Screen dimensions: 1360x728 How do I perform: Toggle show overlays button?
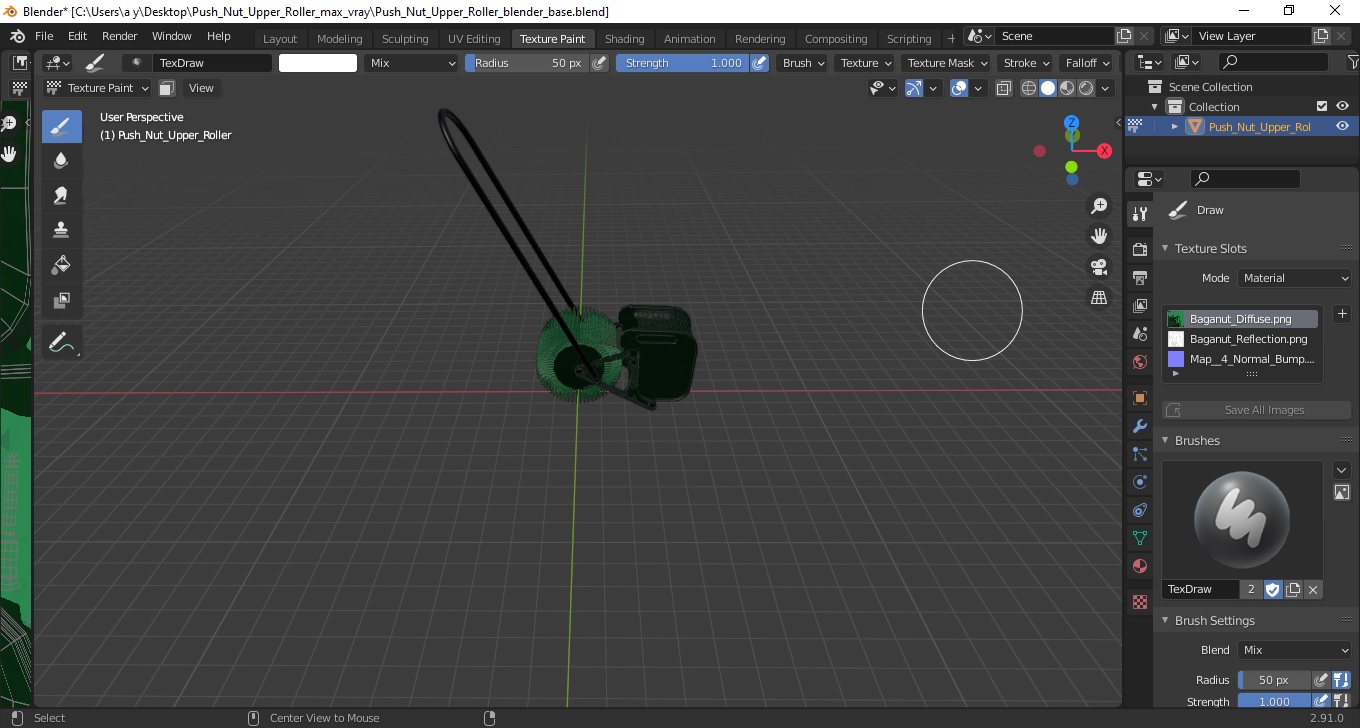959,88
